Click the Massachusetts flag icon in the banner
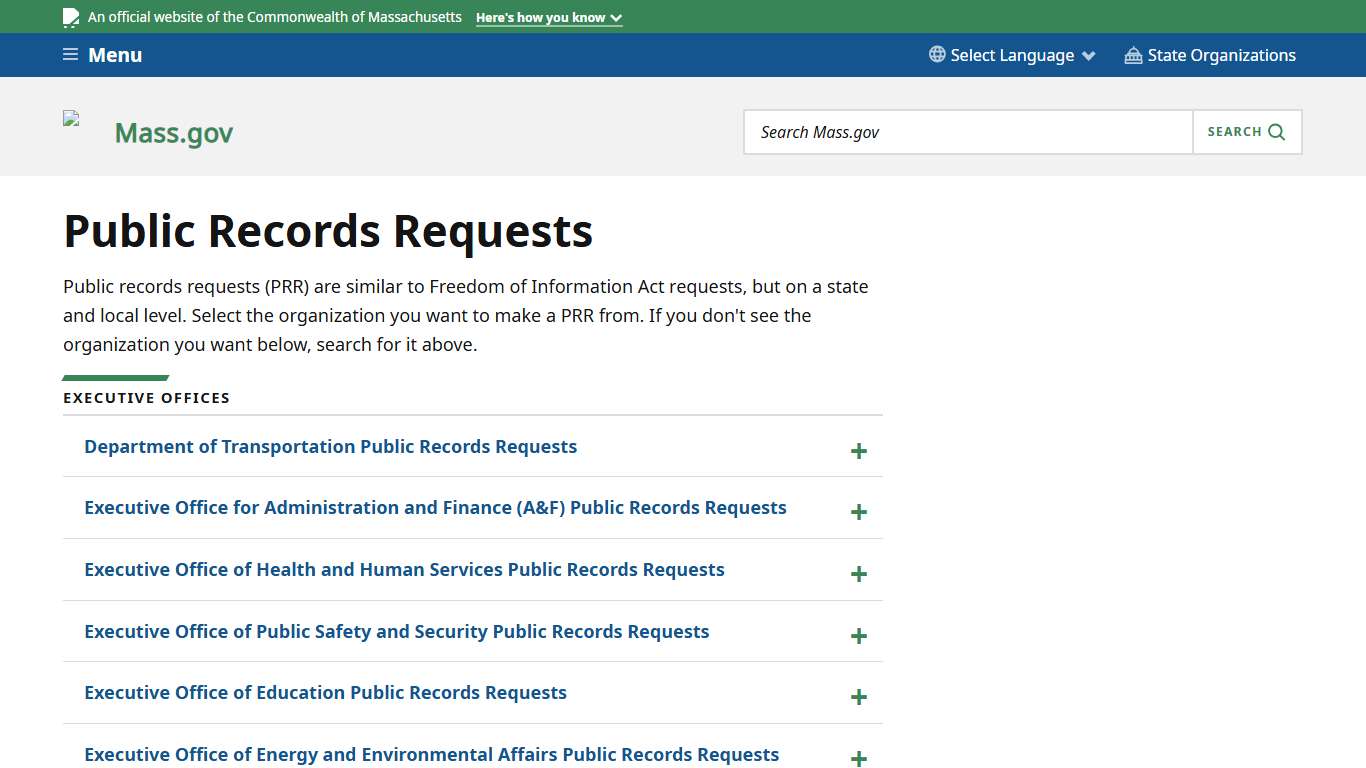 coord(70,16)
